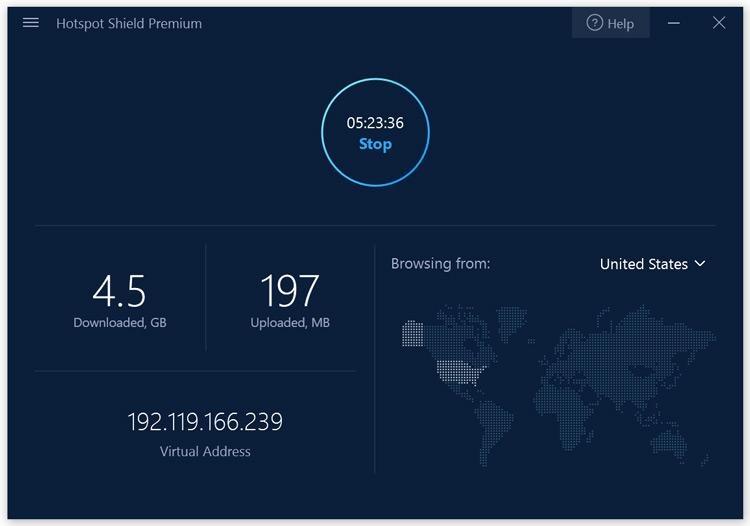Click the 4.5 Downloaded, GB value
Image resolution: width=750 pixels, height=526 pixels.
pyautogui.click(x=119, y=291)
